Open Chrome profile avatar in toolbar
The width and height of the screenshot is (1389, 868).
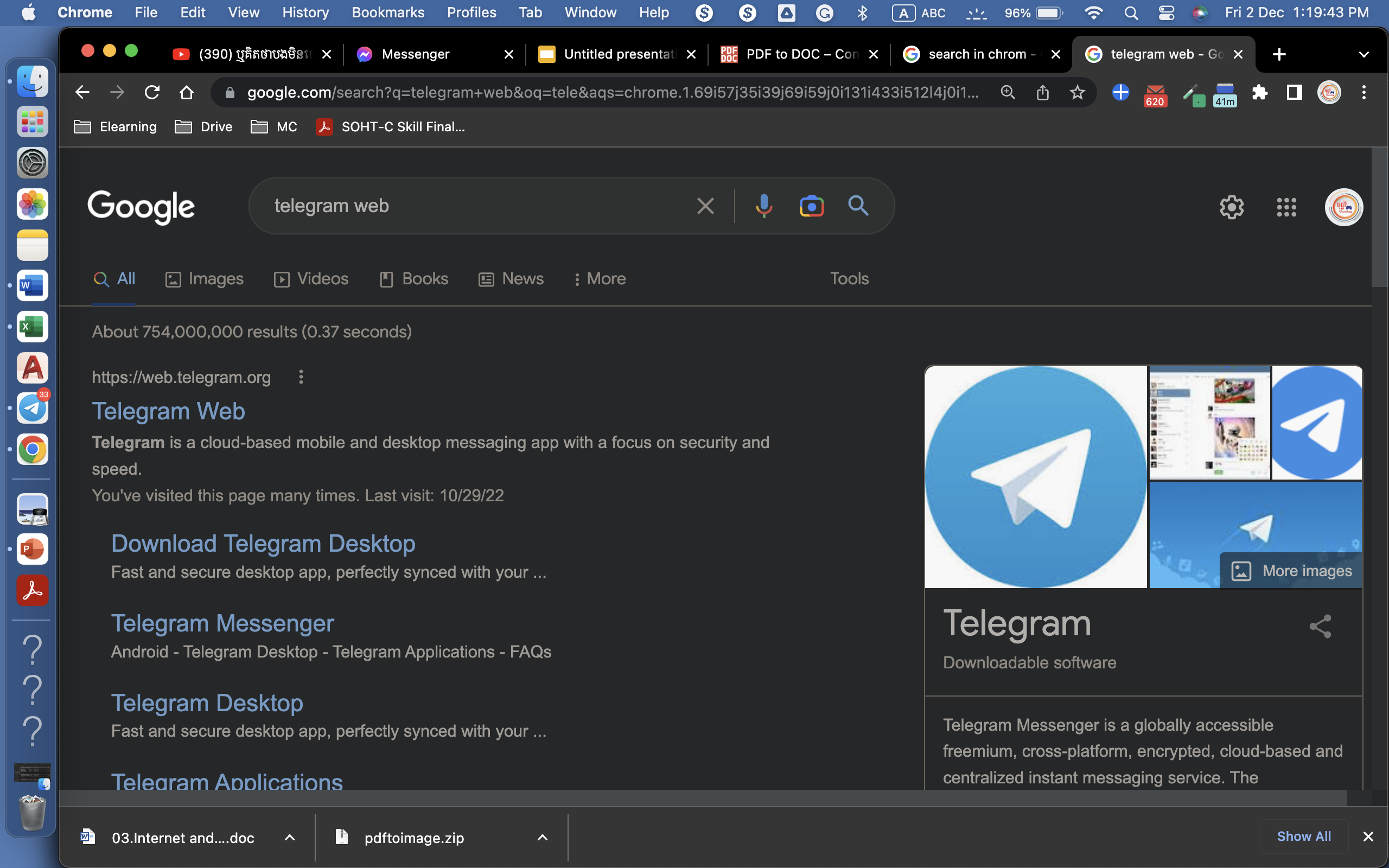tap(1329, 92)
